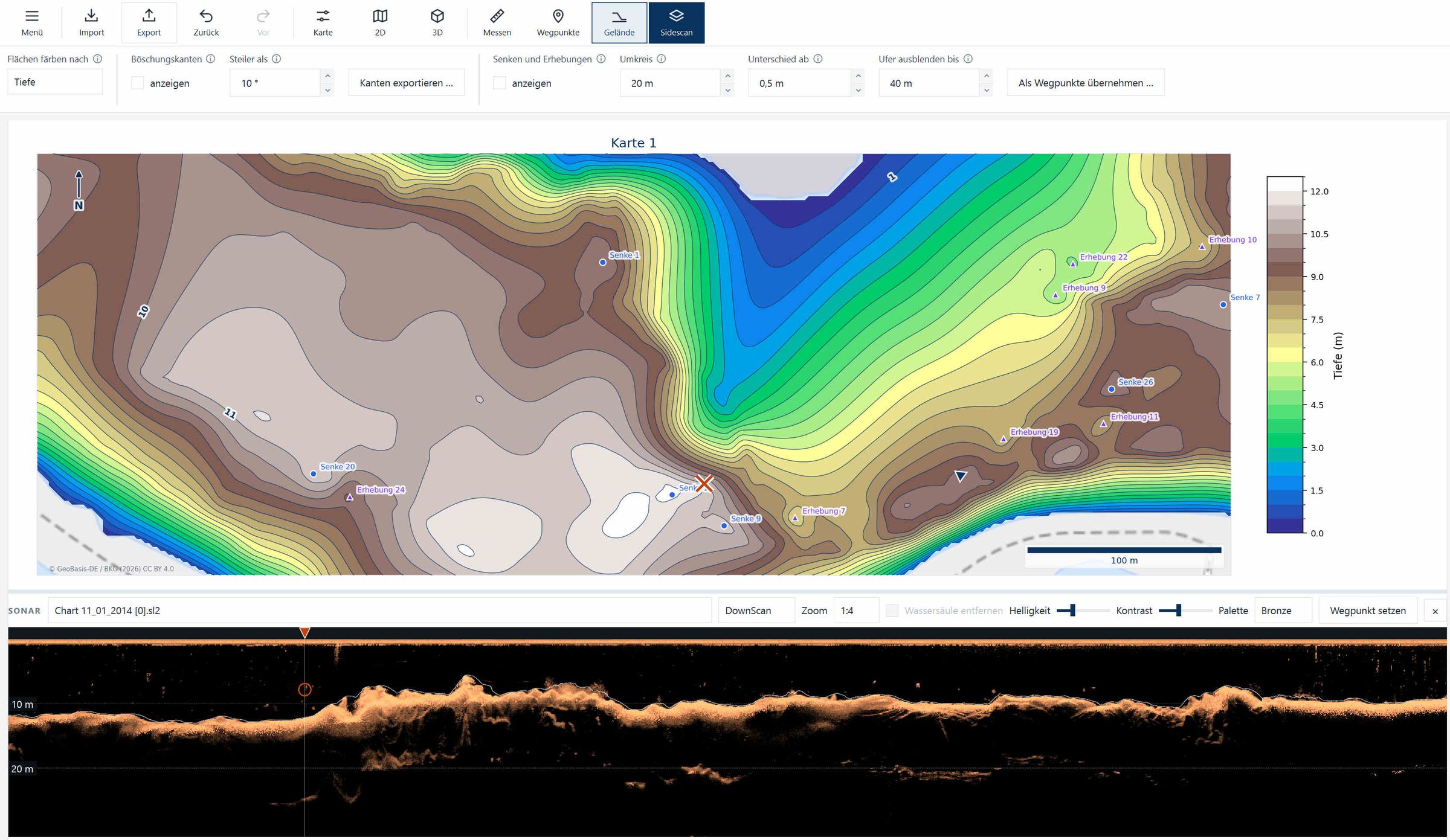Show info icon for Unterschied ab
The height and width of the screenshot is (840, 1450).
817,59
